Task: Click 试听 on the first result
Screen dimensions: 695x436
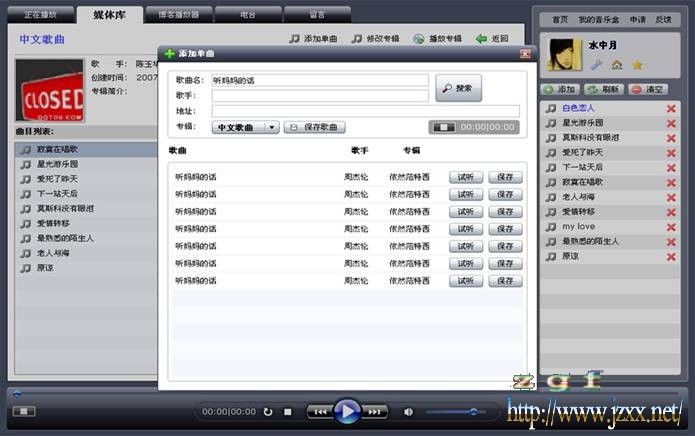Action: [x=465, y=177]
